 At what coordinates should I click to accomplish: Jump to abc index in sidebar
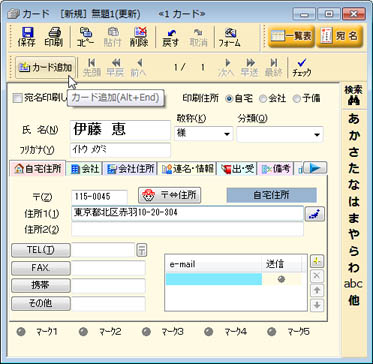[353, 284]
